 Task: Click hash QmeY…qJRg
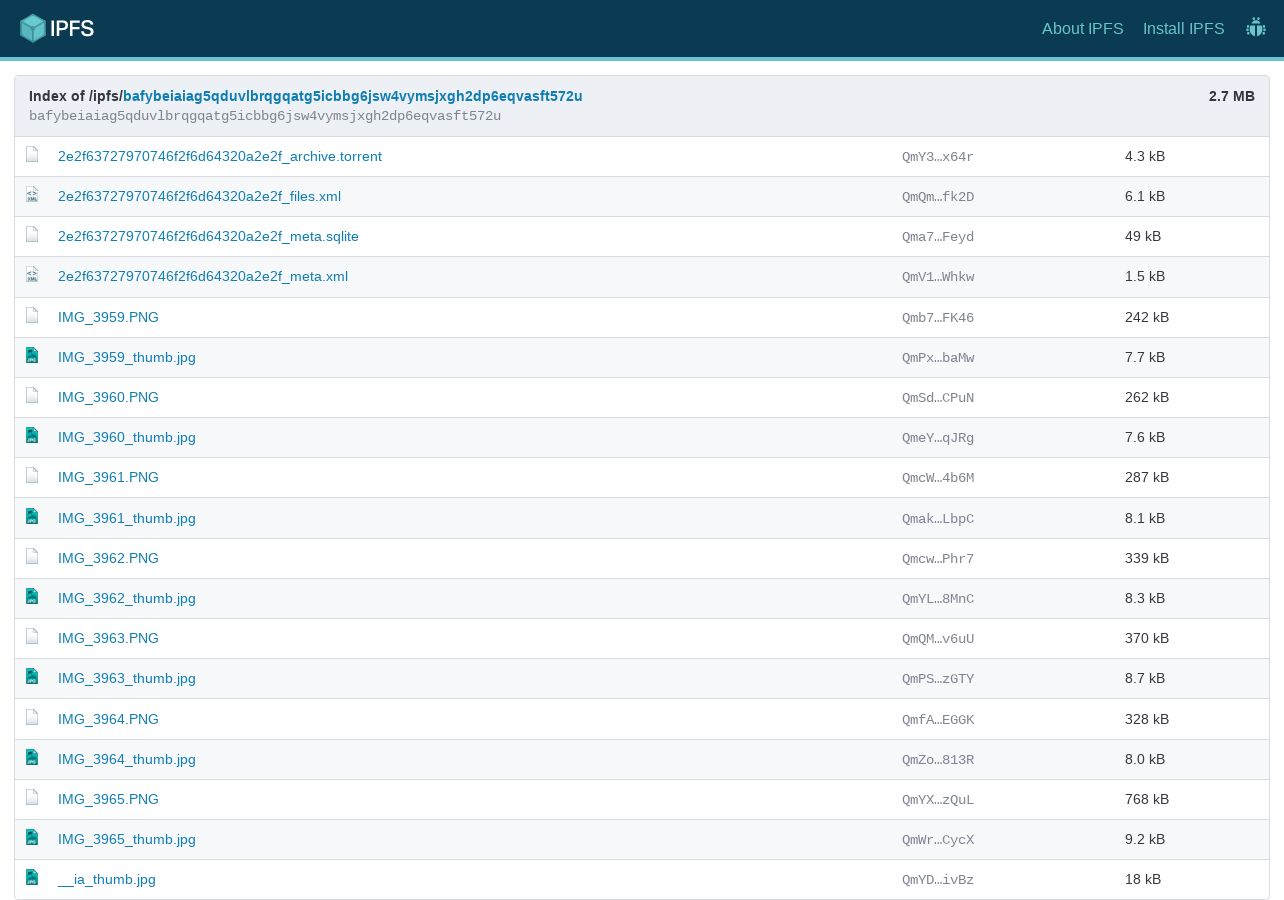pyautogui.click(x=938, y=437)
